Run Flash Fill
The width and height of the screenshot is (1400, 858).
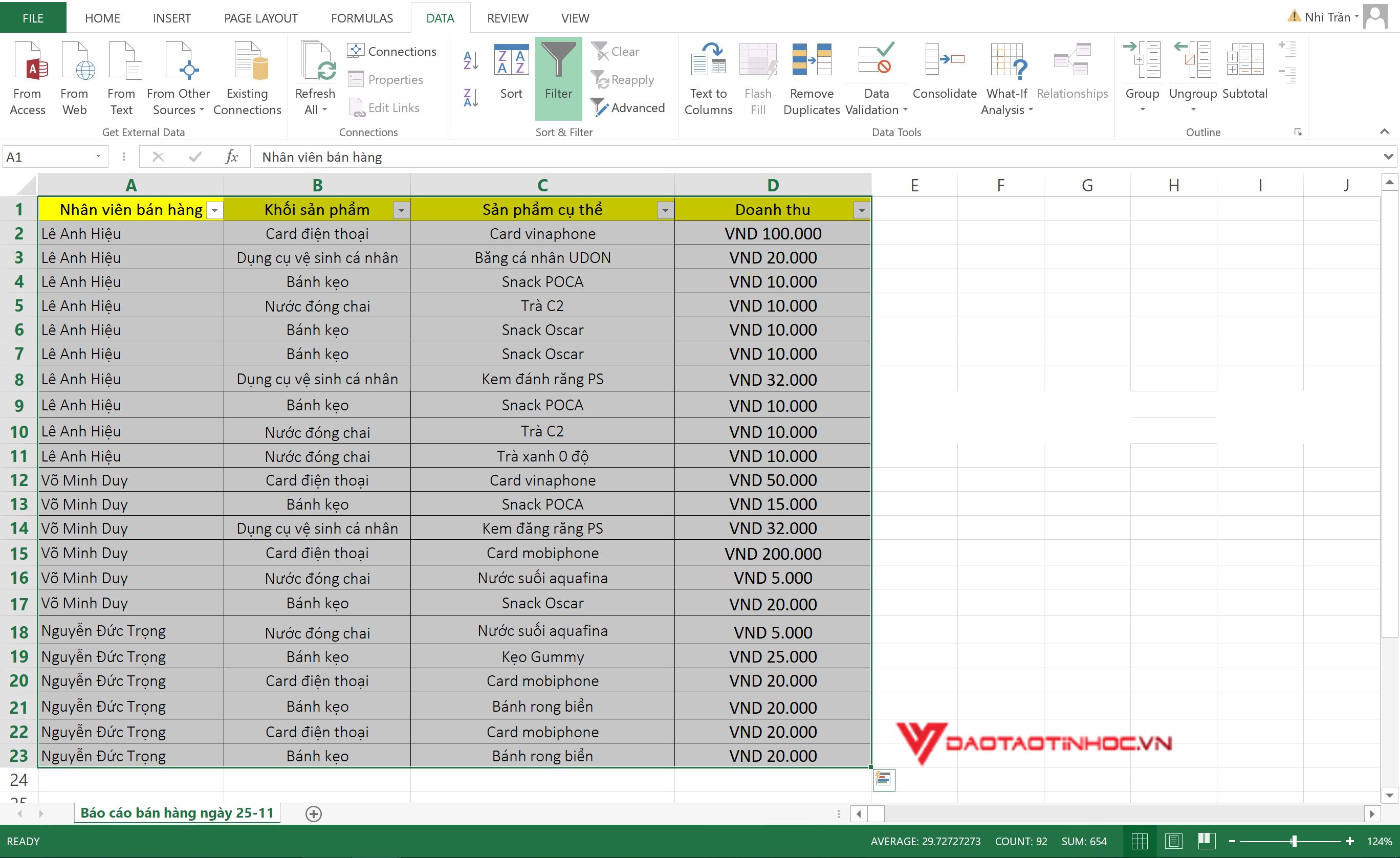[758, 79]
